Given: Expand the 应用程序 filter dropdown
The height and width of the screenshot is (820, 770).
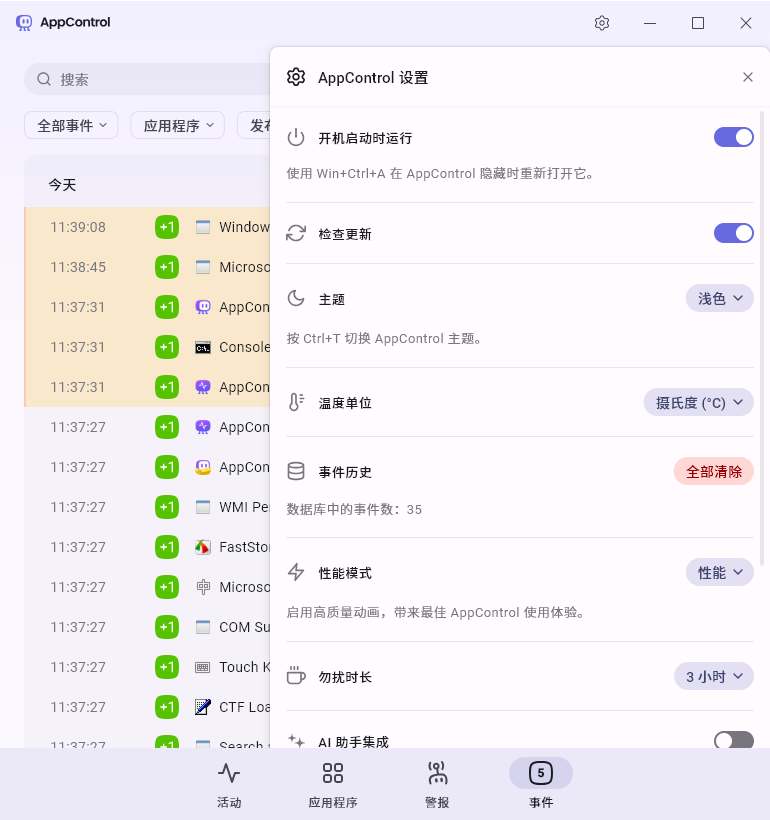Looking at the screenshot, I should [177, 126].
